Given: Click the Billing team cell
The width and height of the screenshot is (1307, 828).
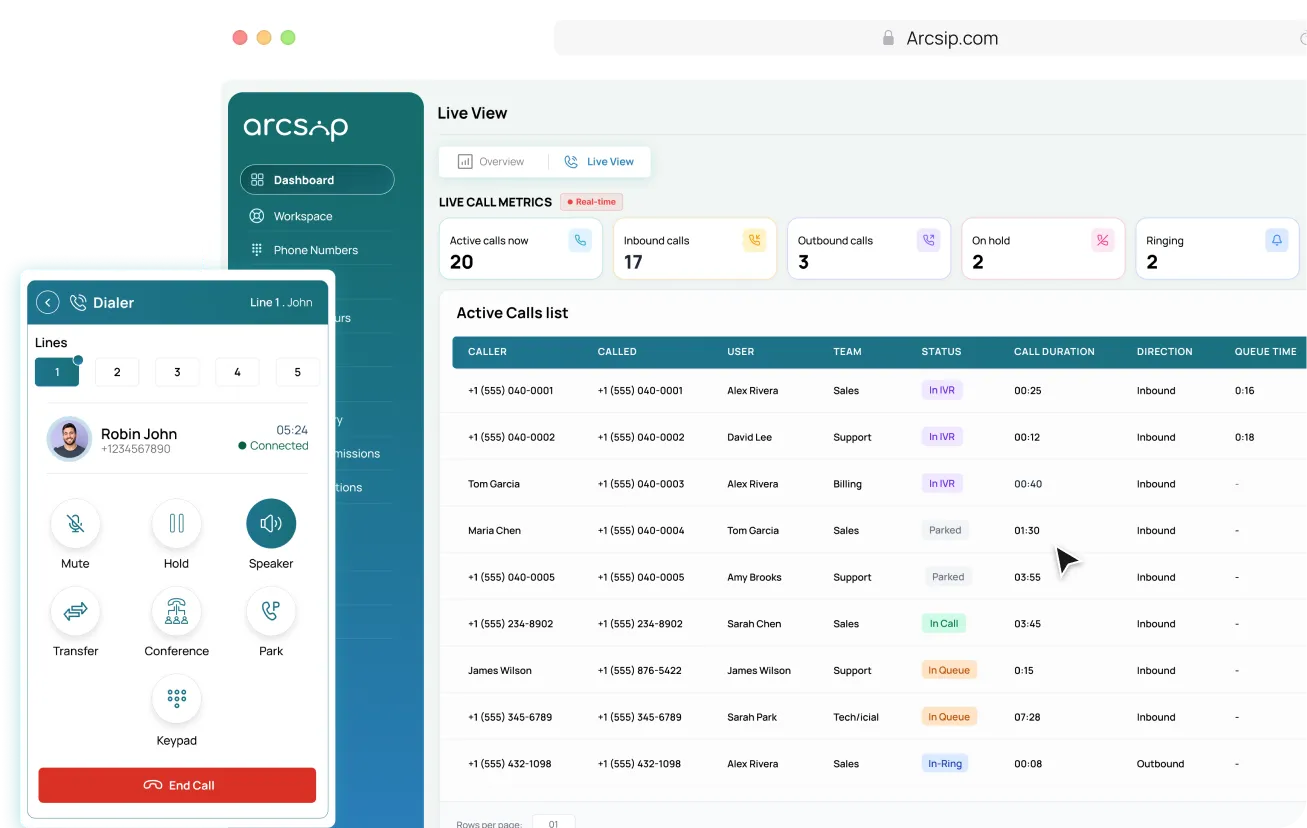Looking at the screenshot, I should click(x=847, y=484).
